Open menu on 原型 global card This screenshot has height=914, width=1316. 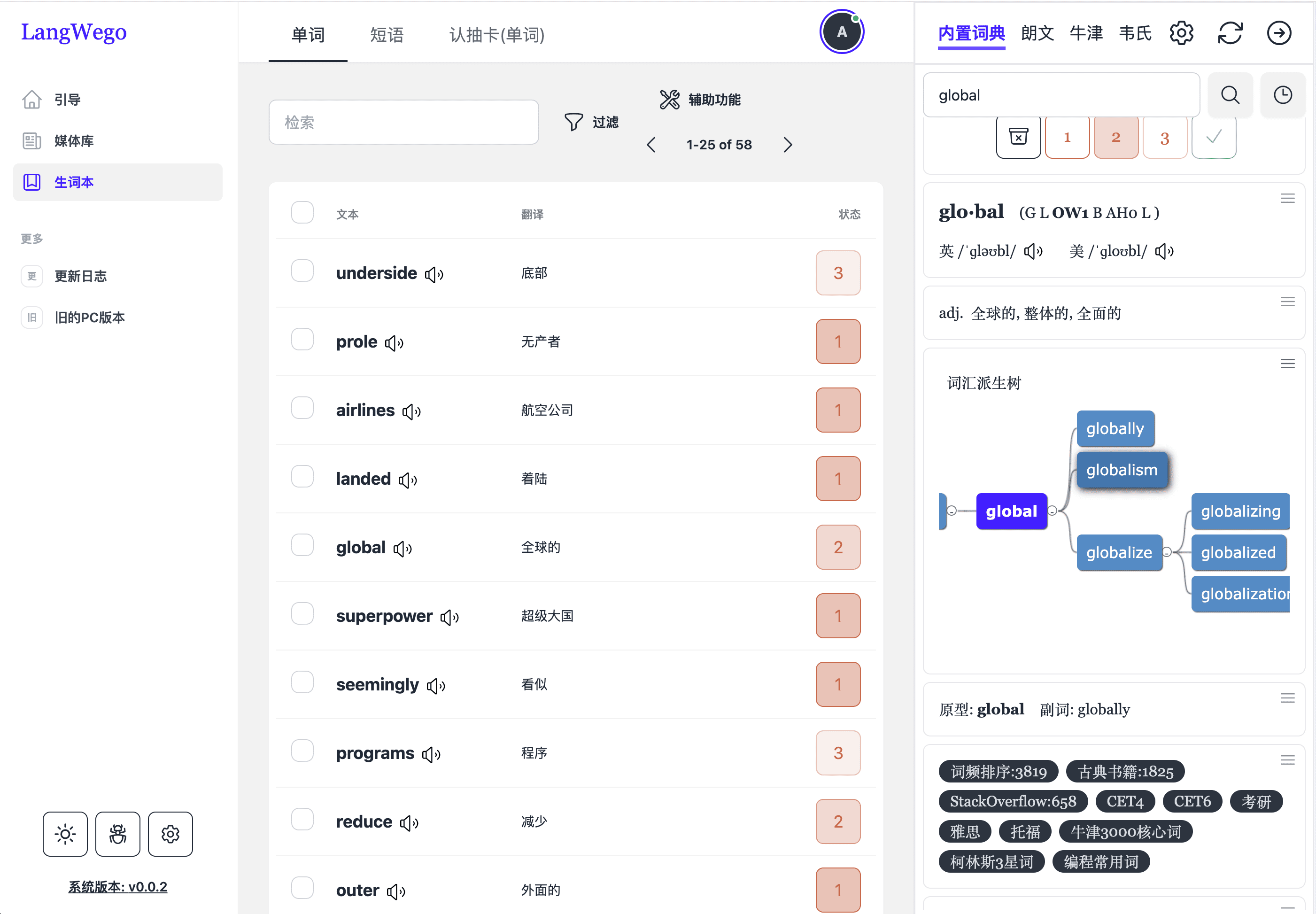pyautogui.click(x=1287, y=698)
